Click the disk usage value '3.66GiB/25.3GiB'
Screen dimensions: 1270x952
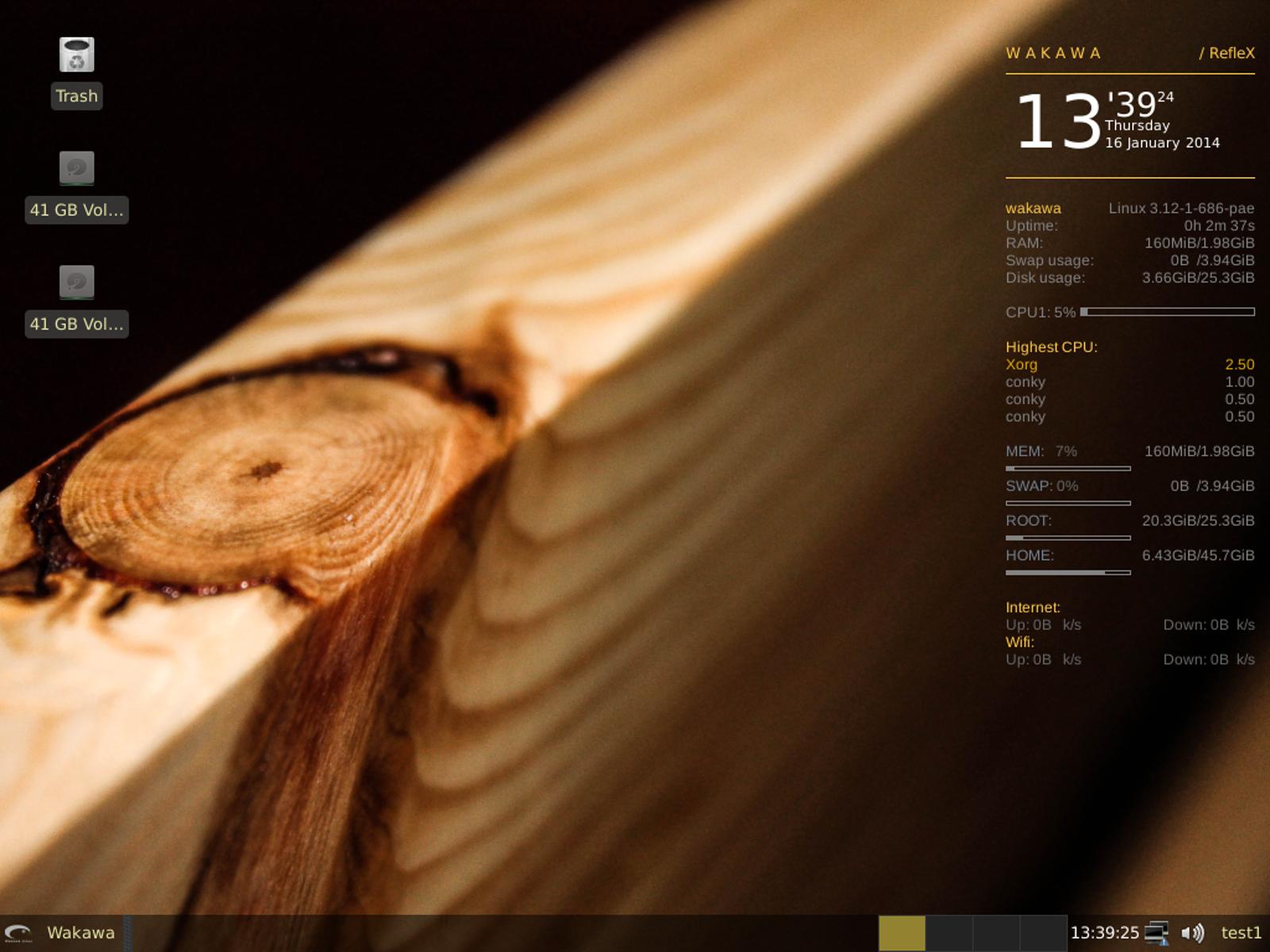1199,278
